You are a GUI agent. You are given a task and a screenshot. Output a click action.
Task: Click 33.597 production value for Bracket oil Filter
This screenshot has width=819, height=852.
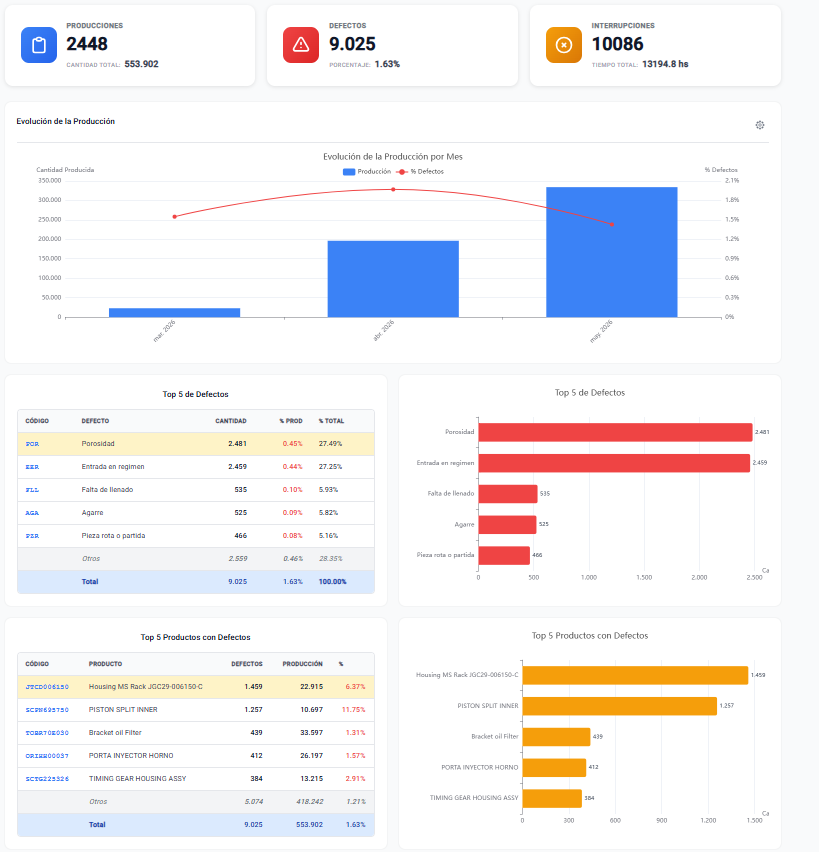point(312,733)
